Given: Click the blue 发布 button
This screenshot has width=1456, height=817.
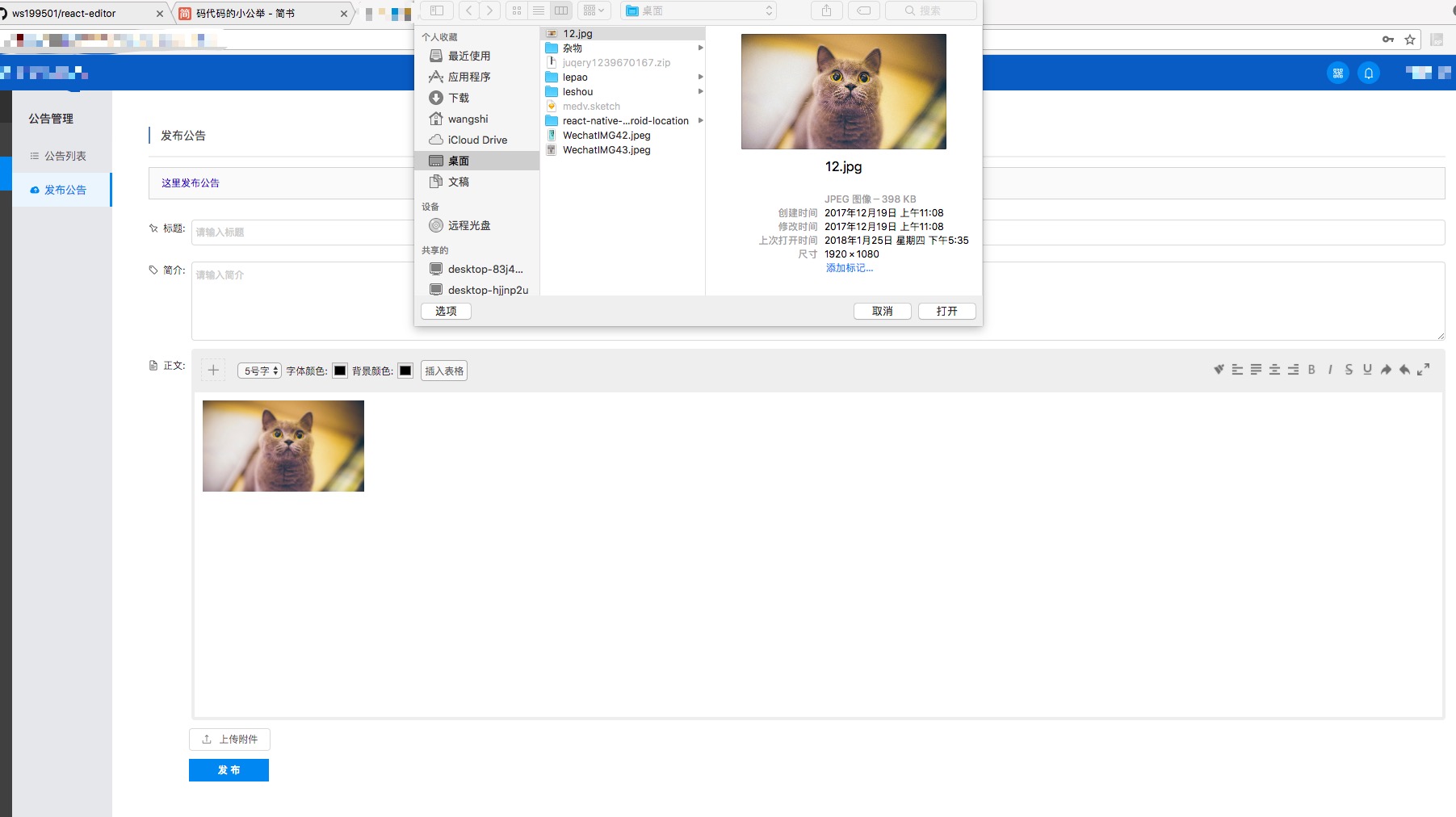Looking at the screenshot, I should 229,770.
